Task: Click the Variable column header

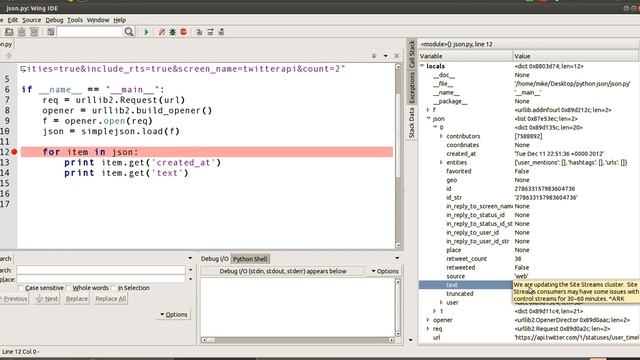Action: (466, 56)
